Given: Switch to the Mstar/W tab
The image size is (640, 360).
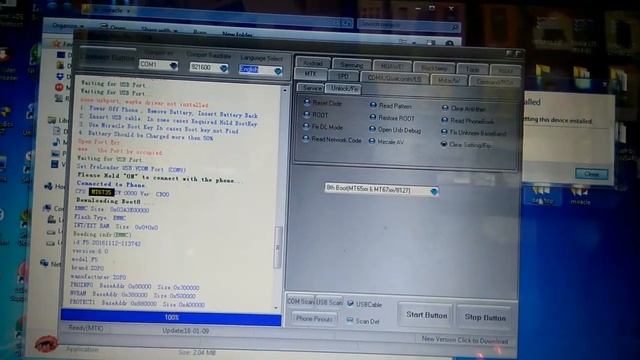Looking at the screenshot, I should click(x=449, y=80).
